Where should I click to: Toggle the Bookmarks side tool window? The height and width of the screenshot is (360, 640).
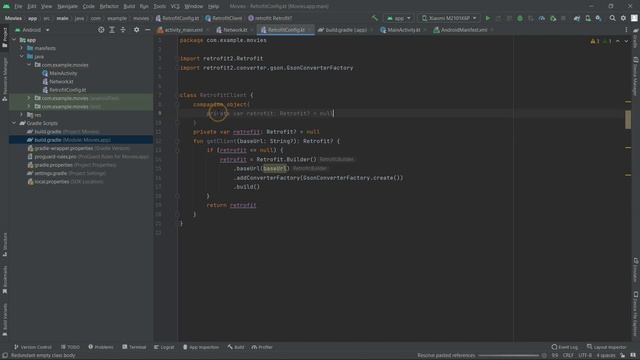click(5, 280)
